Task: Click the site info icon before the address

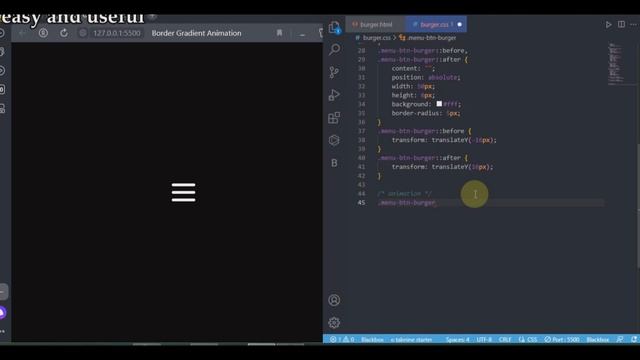Action: (x=83, y=33)
